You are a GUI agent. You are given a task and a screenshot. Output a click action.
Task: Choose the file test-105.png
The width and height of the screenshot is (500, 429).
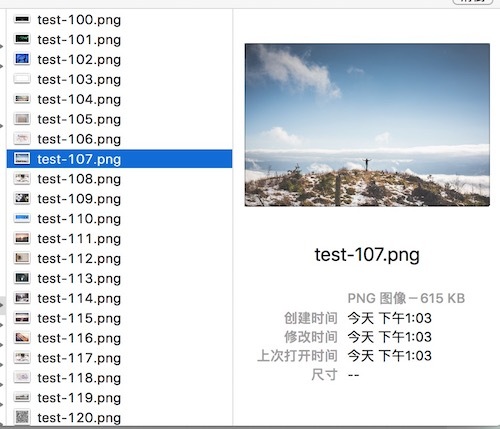(x=119, y=119)
